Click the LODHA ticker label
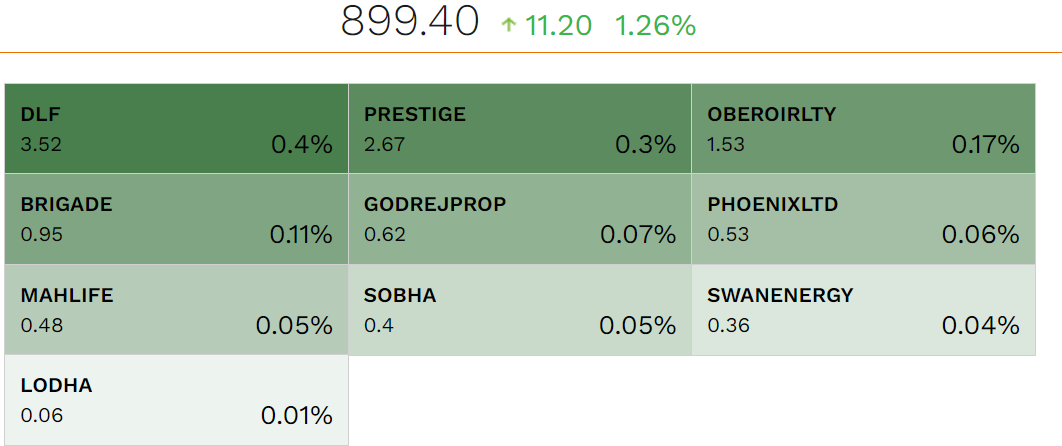The image size is (1062, 446). (57, 385)
